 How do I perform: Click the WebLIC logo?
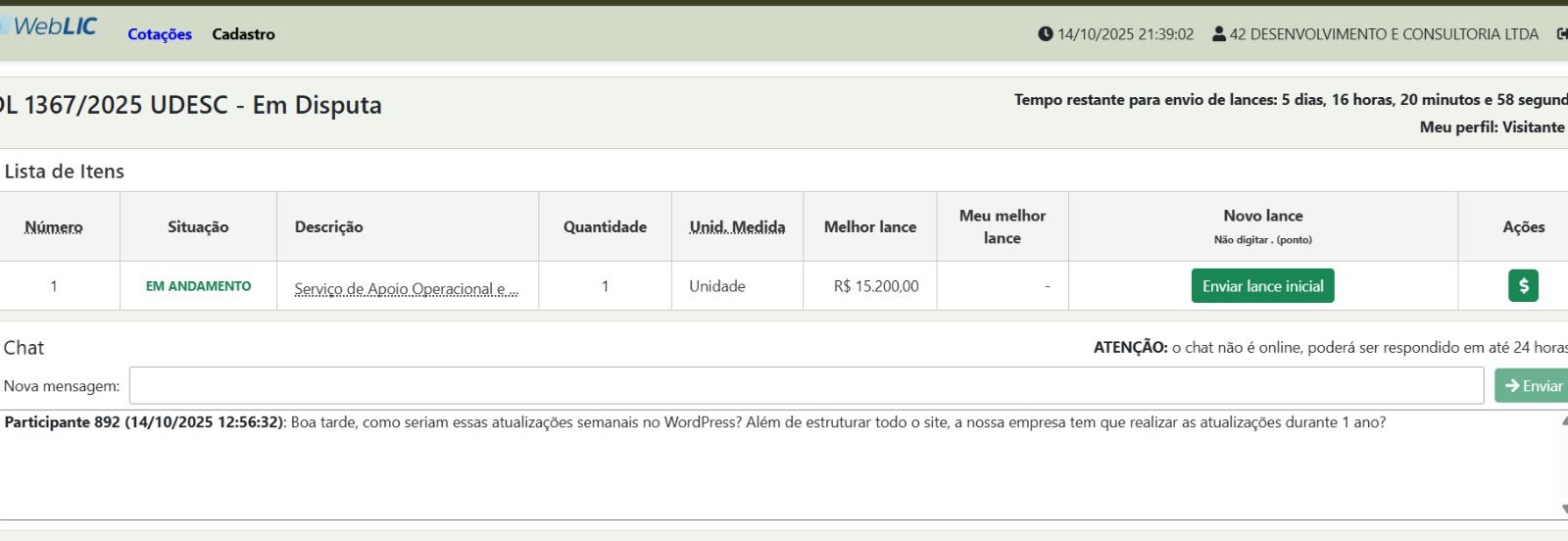click(54, 26)
